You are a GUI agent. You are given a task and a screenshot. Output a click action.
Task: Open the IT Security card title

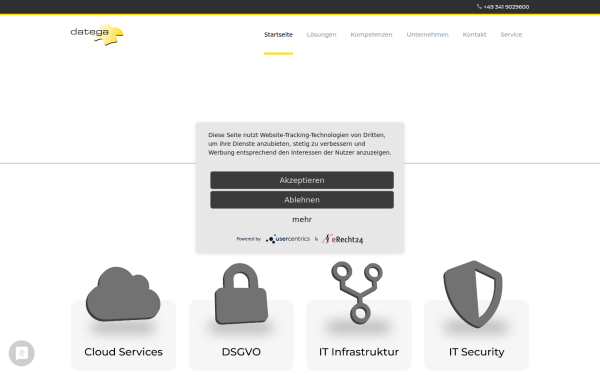click(x=476, y=352)
